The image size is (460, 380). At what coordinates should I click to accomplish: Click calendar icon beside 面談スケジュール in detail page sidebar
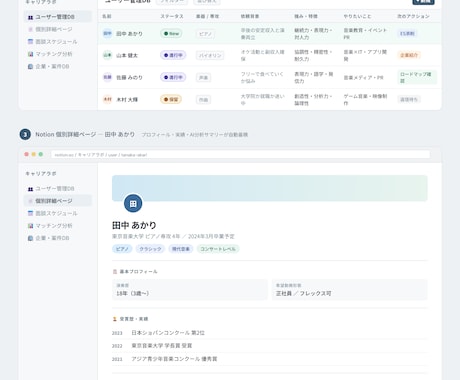click(30, 213)
